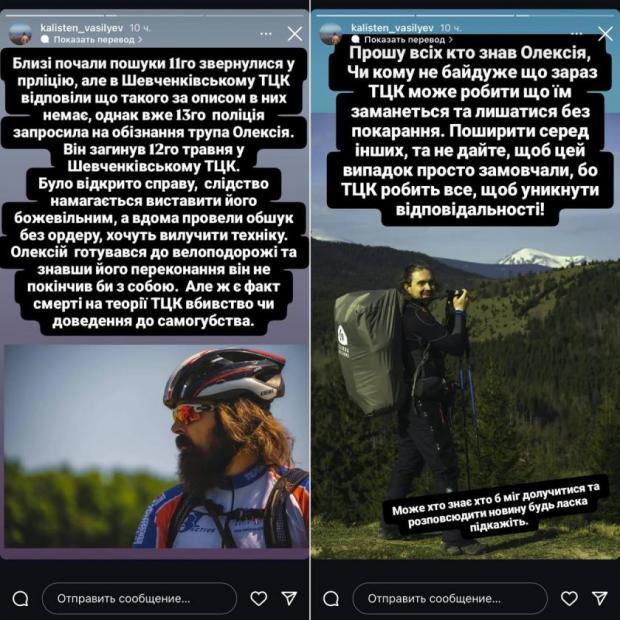Focus left 'Отправить сообщение' message field

click(x=139, y=598)
